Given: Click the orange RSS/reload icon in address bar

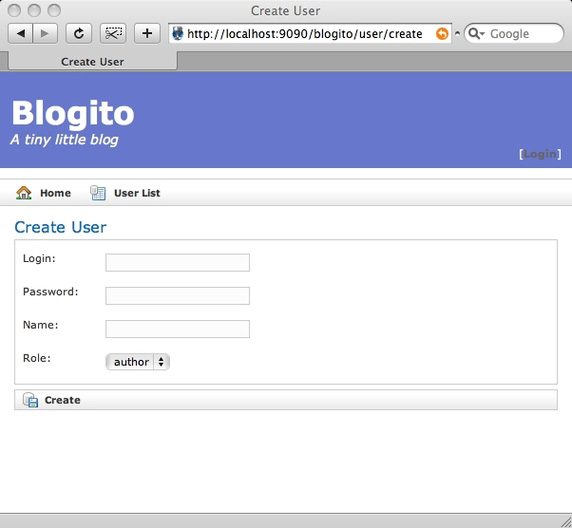Looking at the screenshot, I should pos(442,34).
